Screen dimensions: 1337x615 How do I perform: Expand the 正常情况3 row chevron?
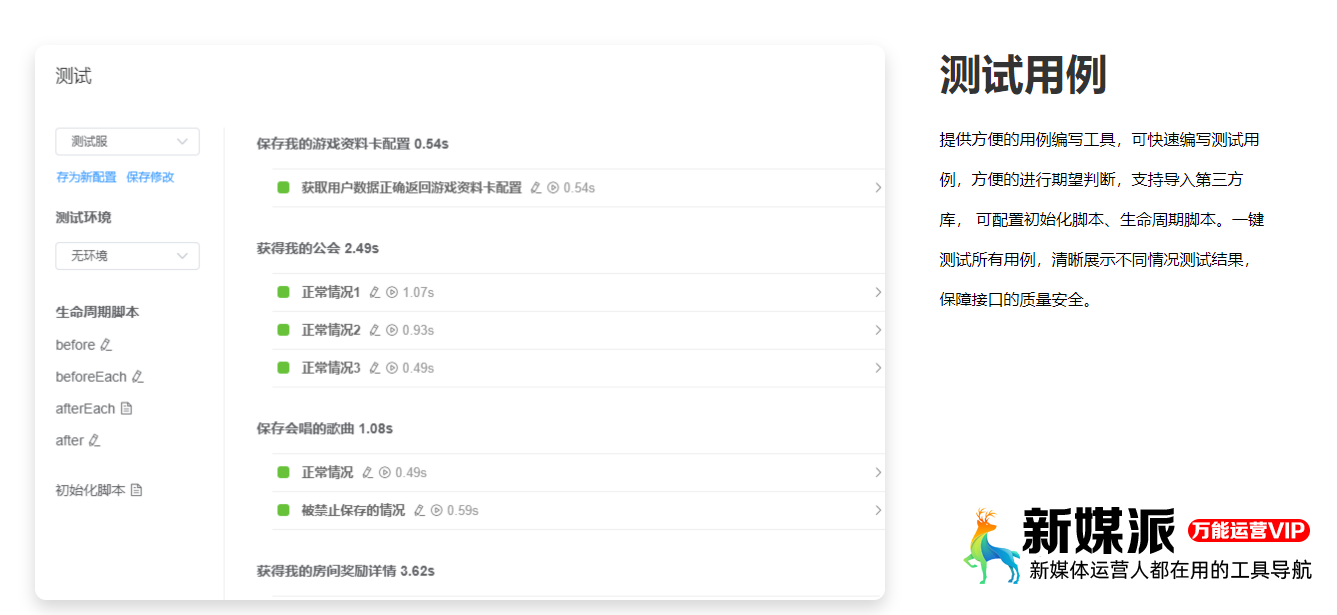click(878, 368)
